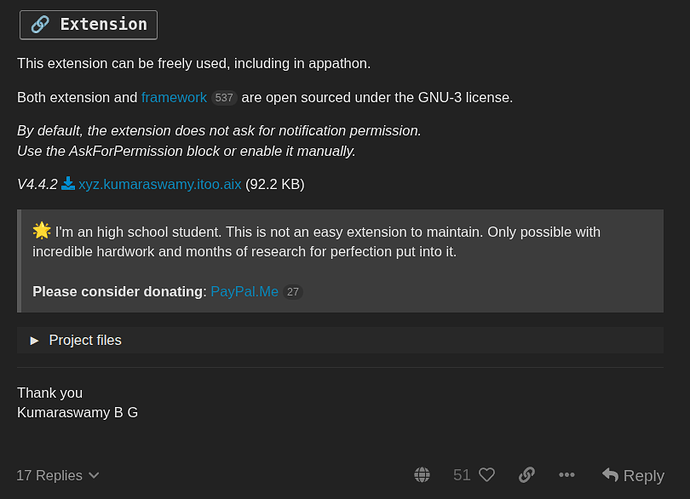This screenshot has width=690, height=499.
Task: Click the "Project files" label text
Action: [85, 340]
